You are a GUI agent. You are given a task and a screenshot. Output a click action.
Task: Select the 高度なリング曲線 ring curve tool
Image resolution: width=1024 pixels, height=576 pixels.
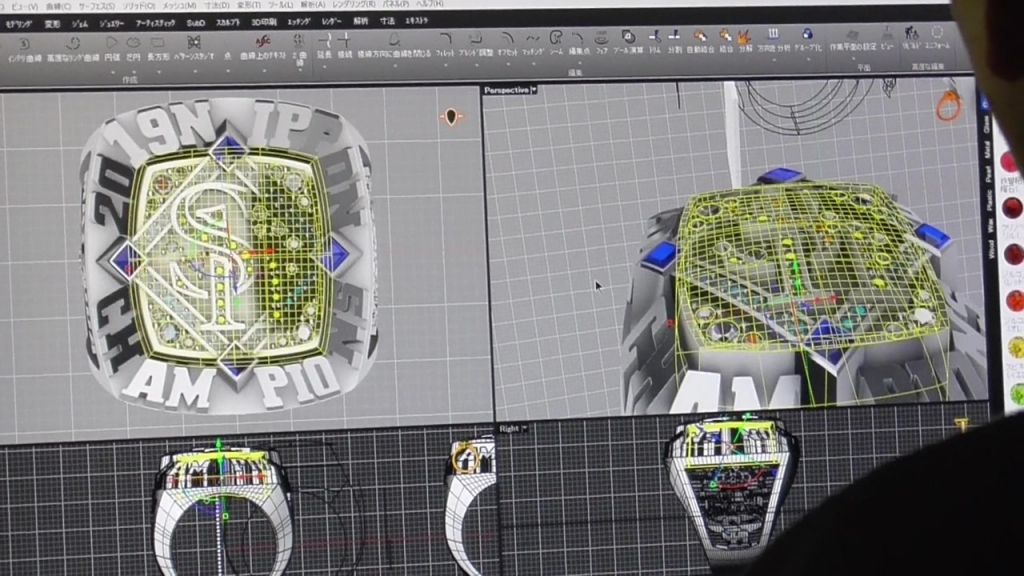[72, 50]
